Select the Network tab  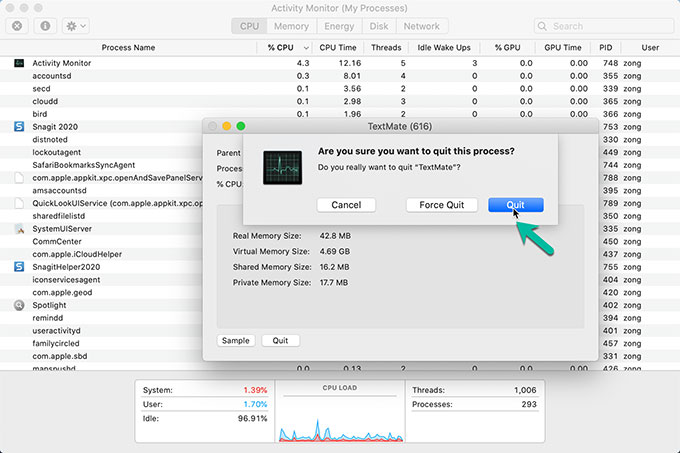click(421, 26)
